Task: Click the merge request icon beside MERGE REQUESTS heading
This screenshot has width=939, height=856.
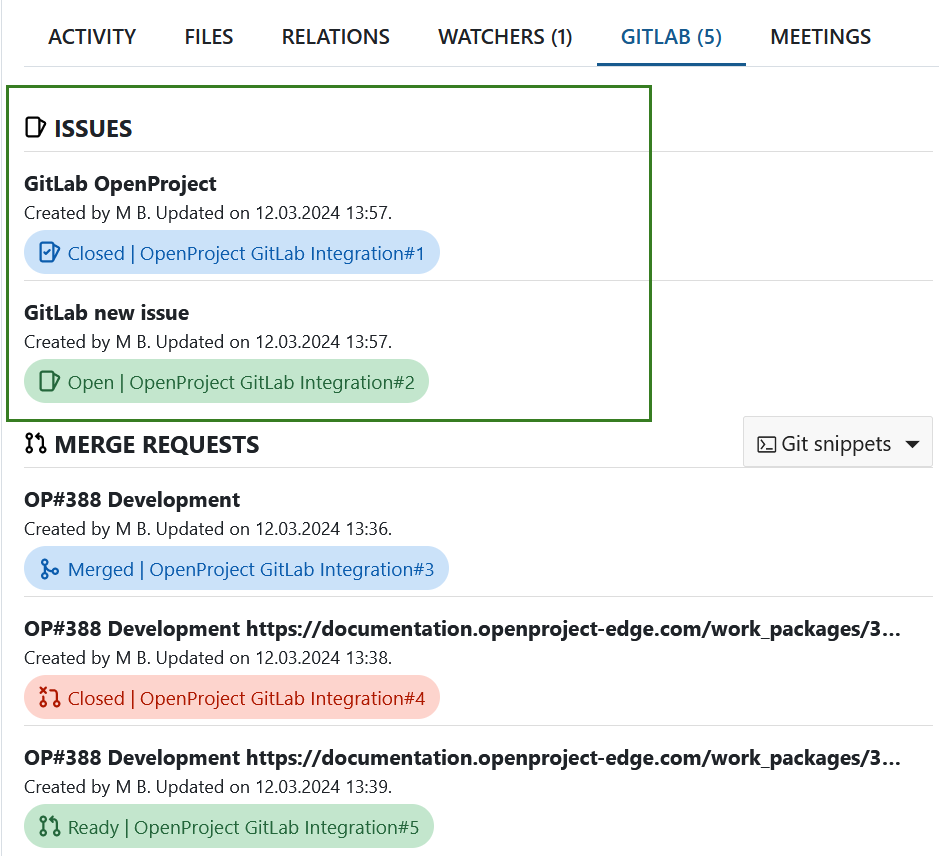Action: click(x=34, y=444)
